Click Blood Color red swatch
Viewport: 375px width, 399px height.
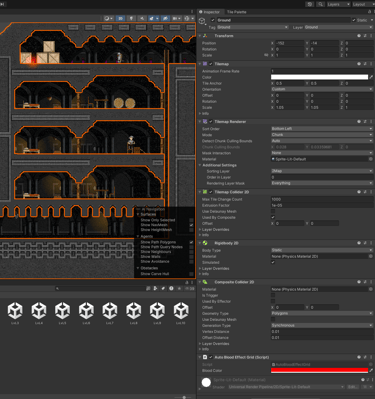click(x=319, y=370)
